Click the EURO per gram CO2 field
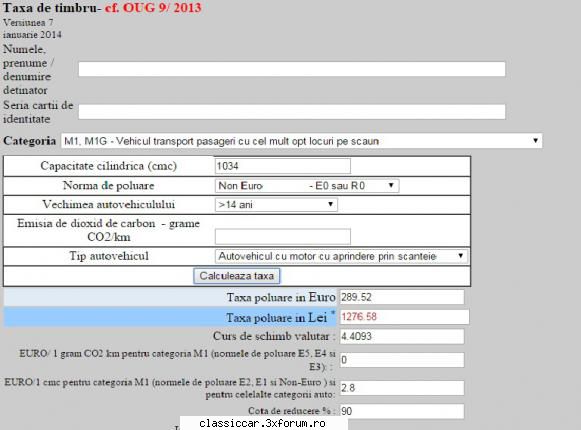The width and height of the screenshot is (581, 430). click(x=402, y=360)
